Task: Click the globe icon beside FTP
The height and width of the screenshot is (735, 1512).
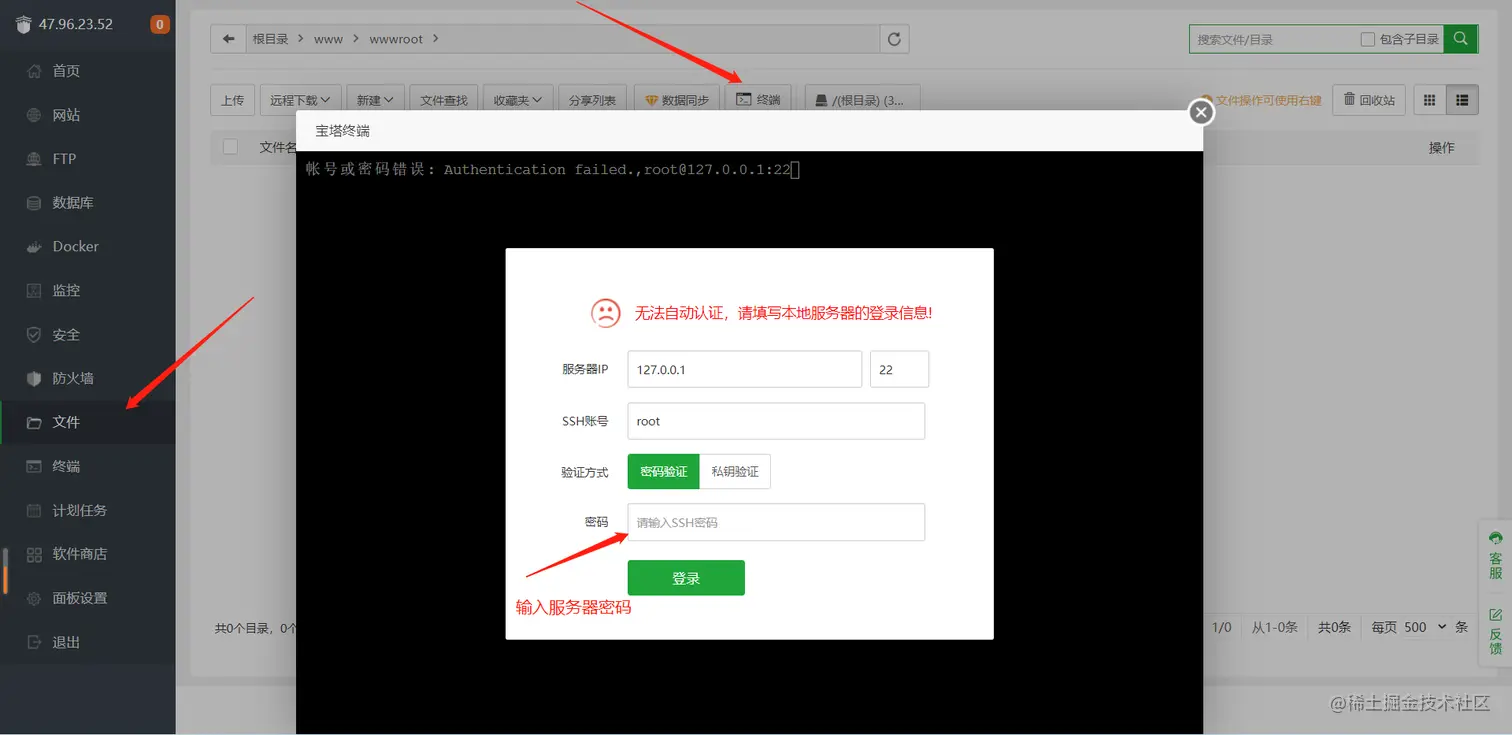Action: [x=34, y=159]
